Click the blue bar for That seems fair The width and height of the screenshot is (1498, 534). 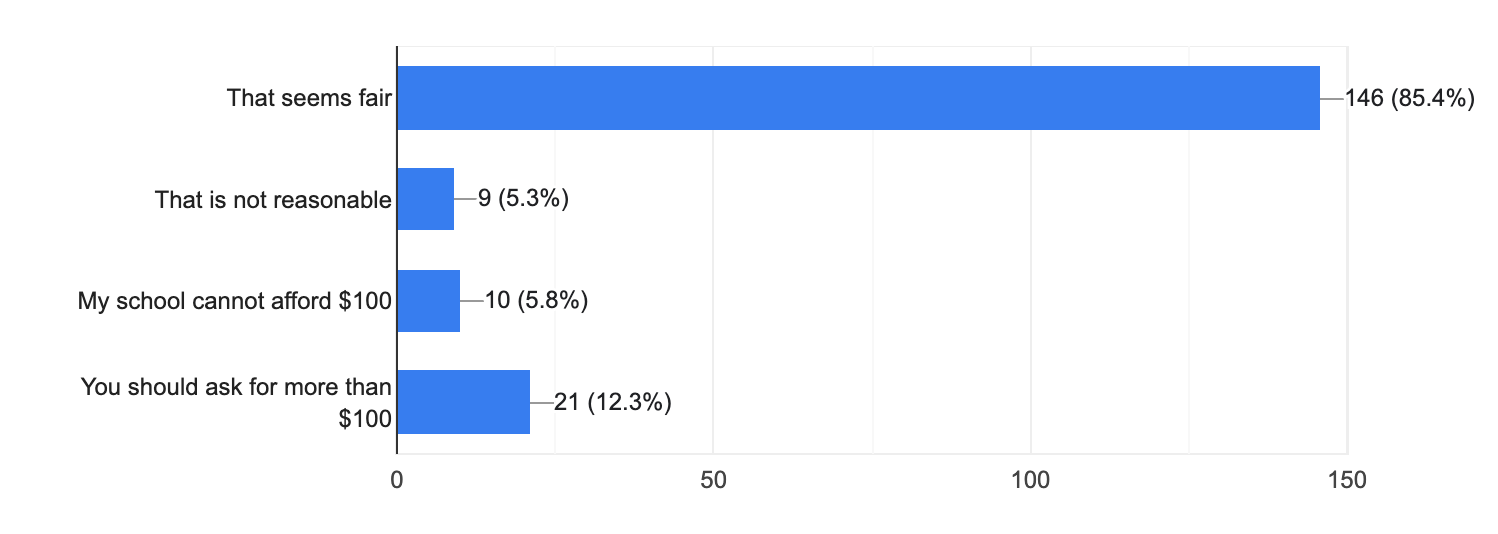pos(858,98)
